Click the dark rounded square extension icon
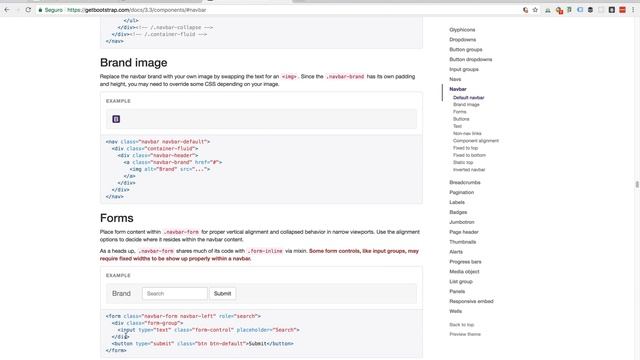The image size is (640, 360). [x=611, y=10]
